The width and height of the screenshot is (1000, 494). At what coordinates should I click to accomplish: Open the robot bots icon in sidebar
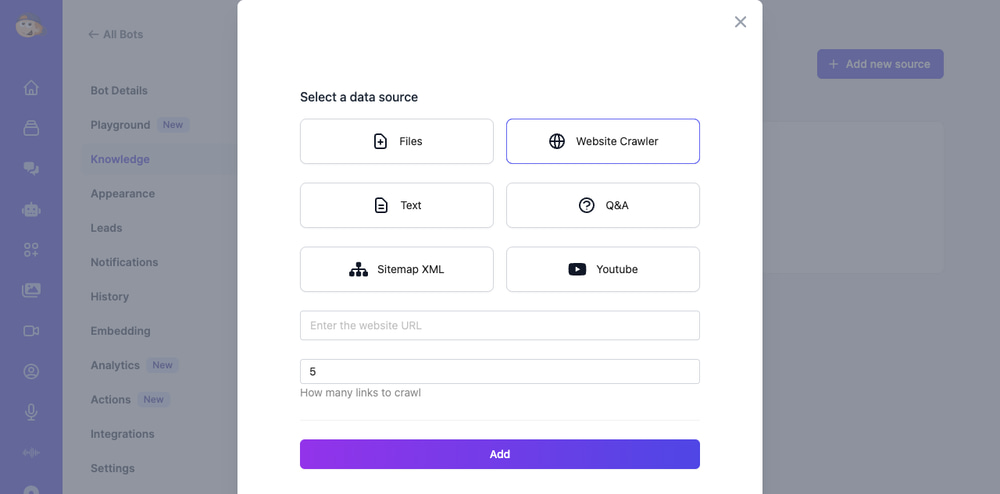point(31,209)
